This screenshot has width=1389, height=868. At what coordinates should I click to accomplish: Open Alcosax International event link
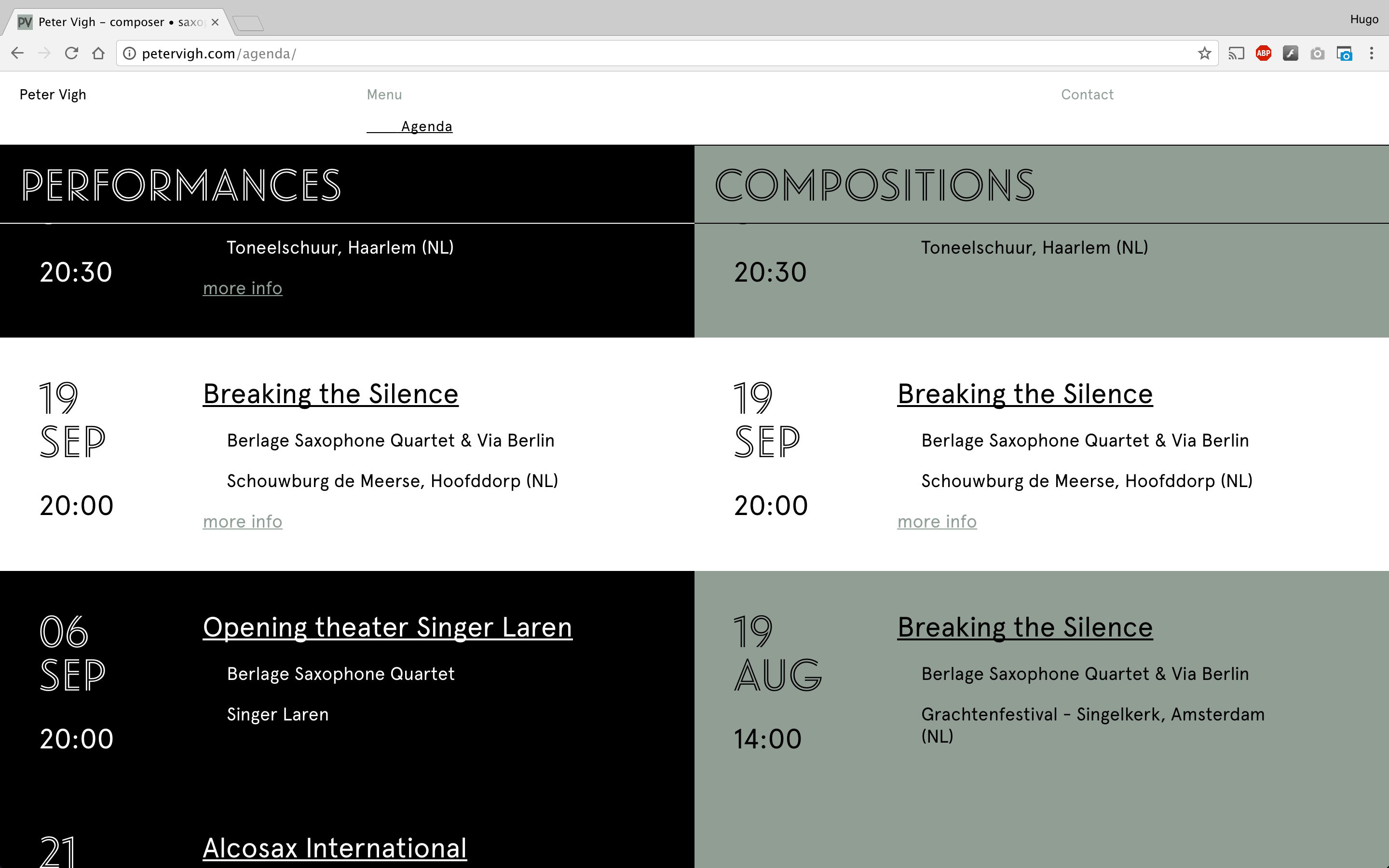(335, 849)
